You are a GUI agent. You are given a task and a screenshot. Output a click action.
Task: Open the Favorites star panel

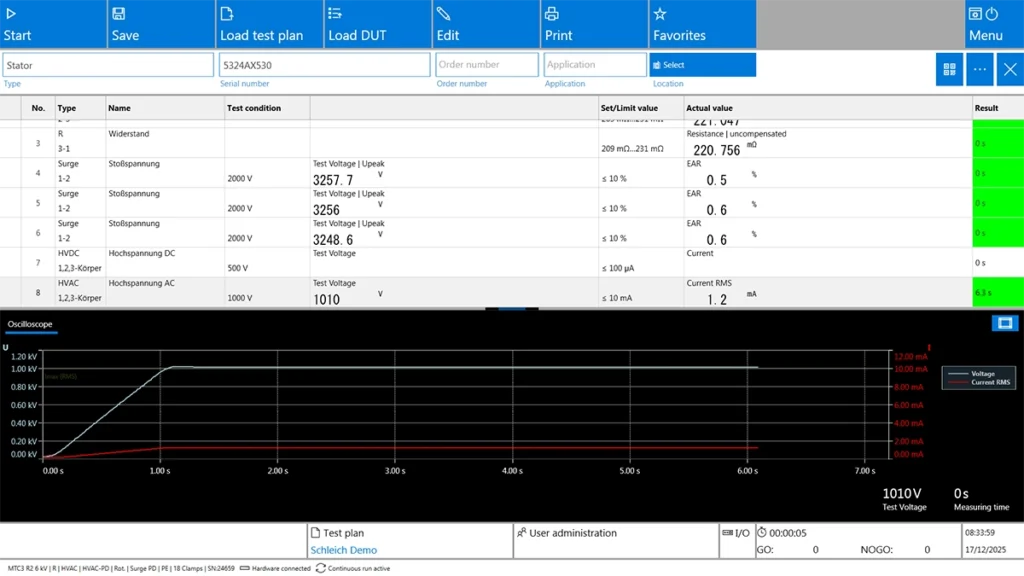coord(701,24)
